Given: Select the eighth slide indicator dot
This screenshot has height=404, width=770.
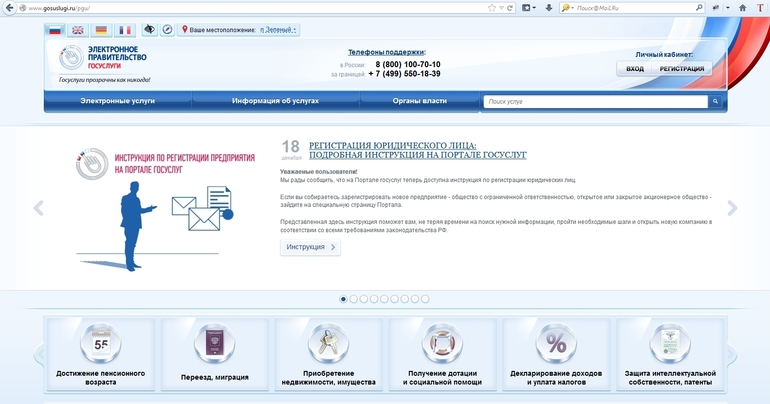Looking at the screenshot, I should point(415,299).
